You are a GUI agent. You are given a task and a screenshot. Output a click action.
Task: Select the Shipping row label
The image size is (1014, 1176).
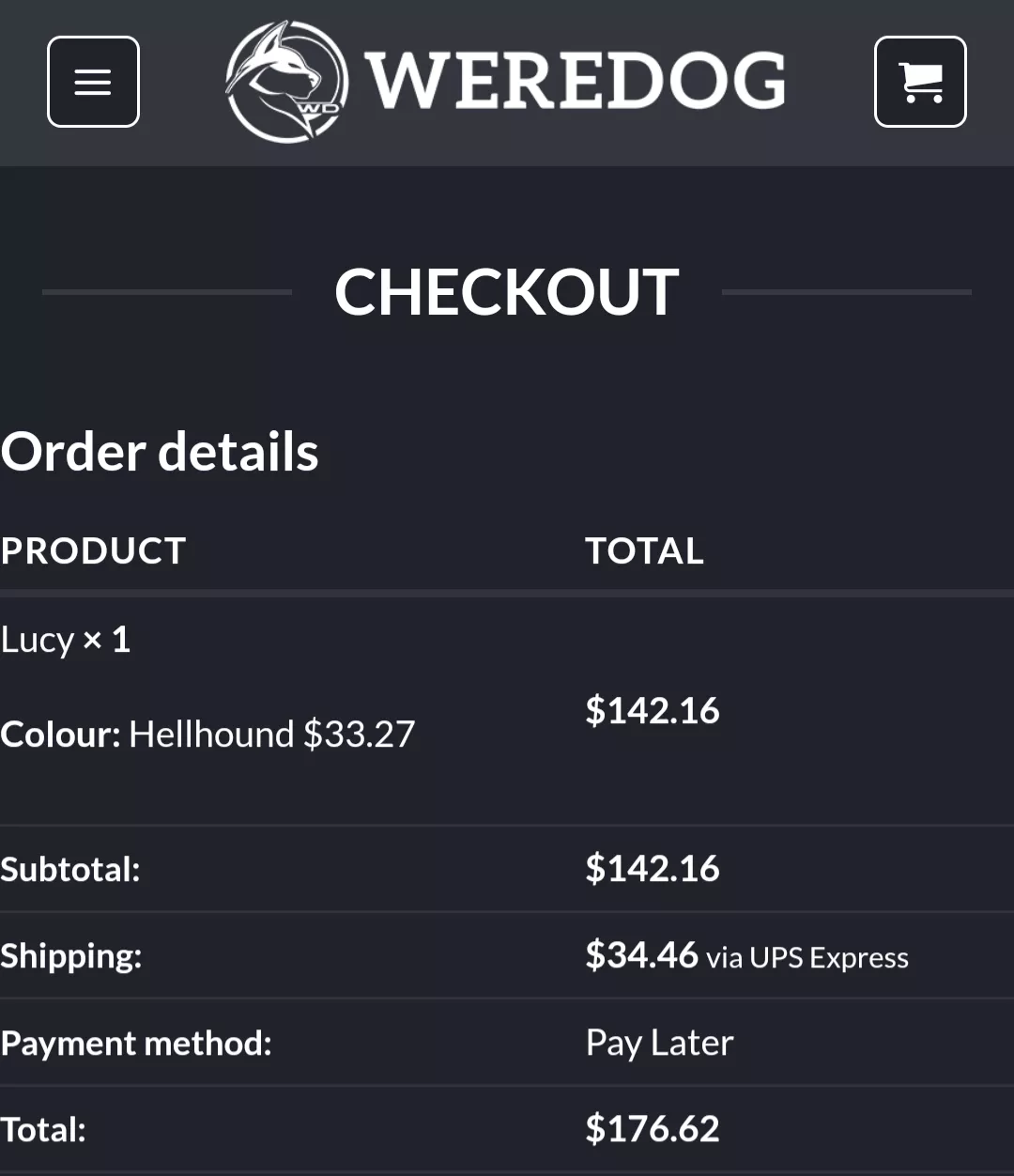71,955
